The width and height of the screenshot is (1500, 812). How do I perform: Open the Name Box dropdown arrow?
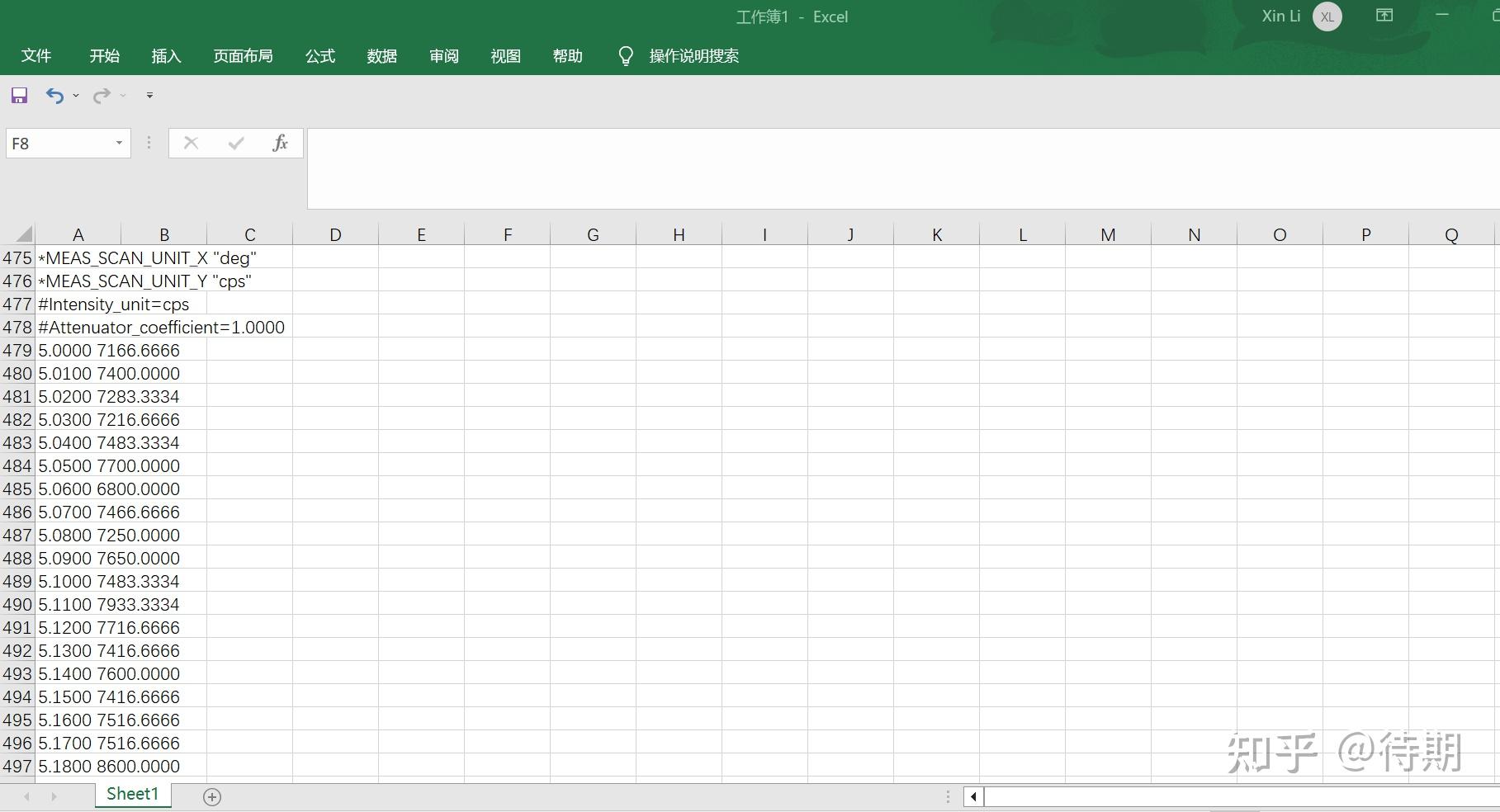[117, 143]
